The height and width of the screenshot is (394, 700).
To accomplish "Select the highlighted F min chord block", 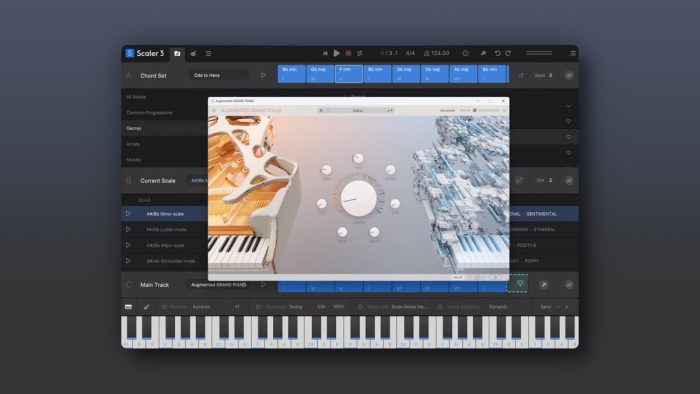I will [349, 74].
